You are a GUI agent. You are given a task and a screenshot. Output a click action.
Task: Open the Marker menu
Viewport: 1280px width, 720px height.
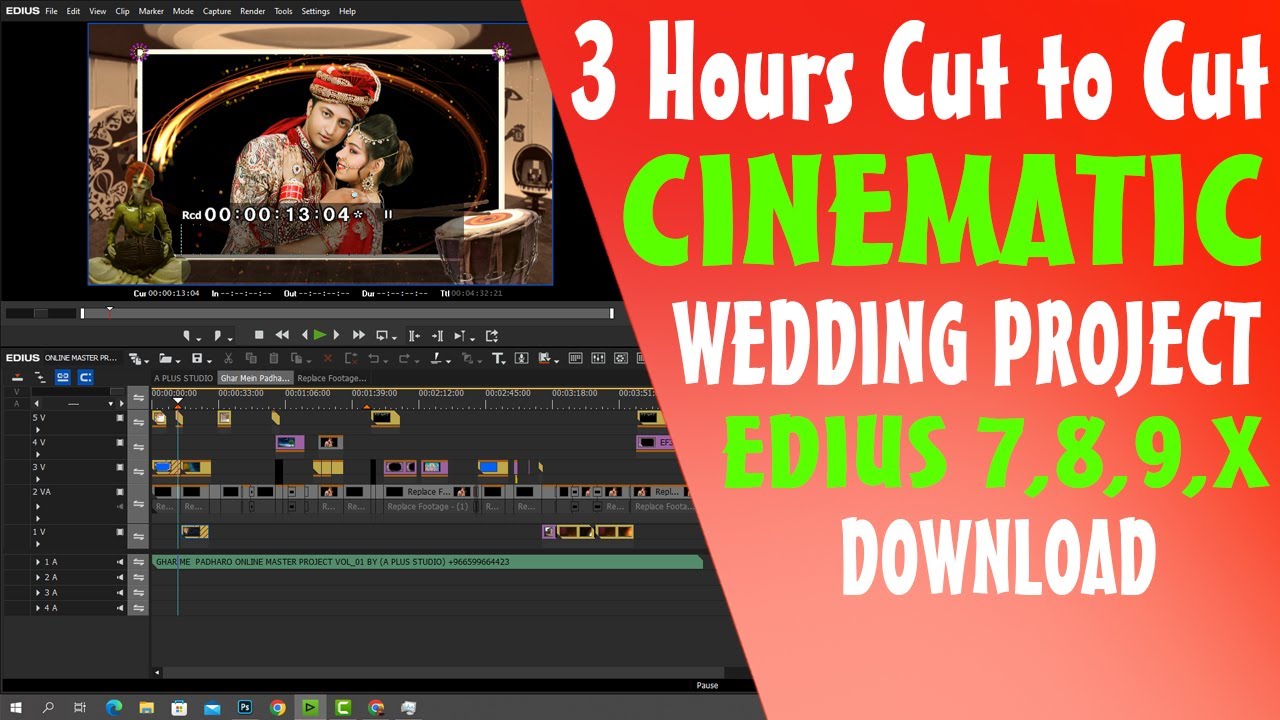pyautogui.click(x=151, y=11)
